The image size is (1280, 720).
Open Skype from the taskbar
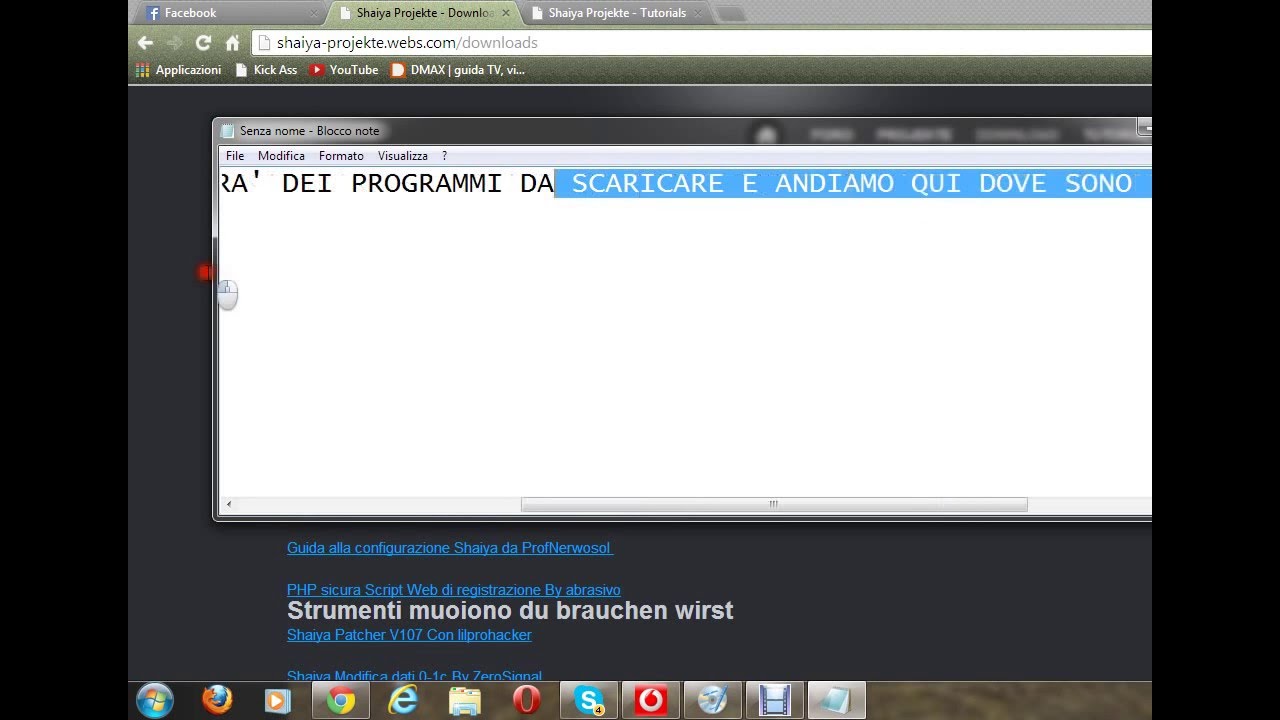(589, 700)
